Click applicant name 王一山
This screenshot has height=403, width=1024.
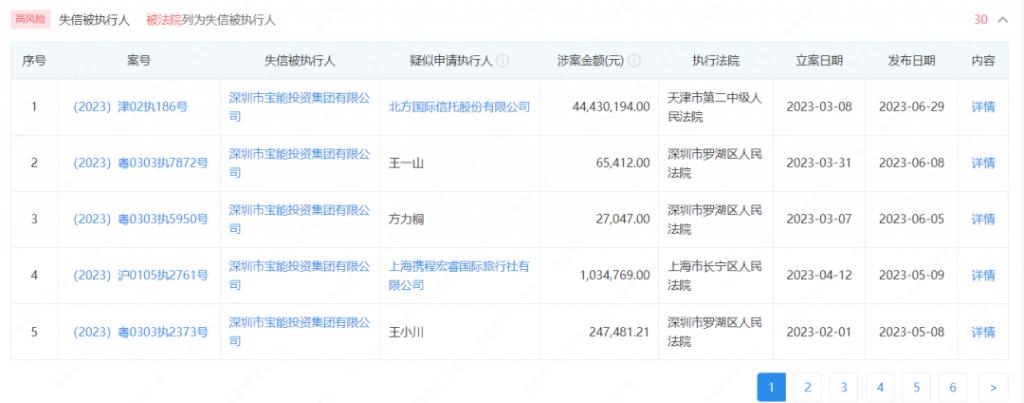tap(406, 163)
